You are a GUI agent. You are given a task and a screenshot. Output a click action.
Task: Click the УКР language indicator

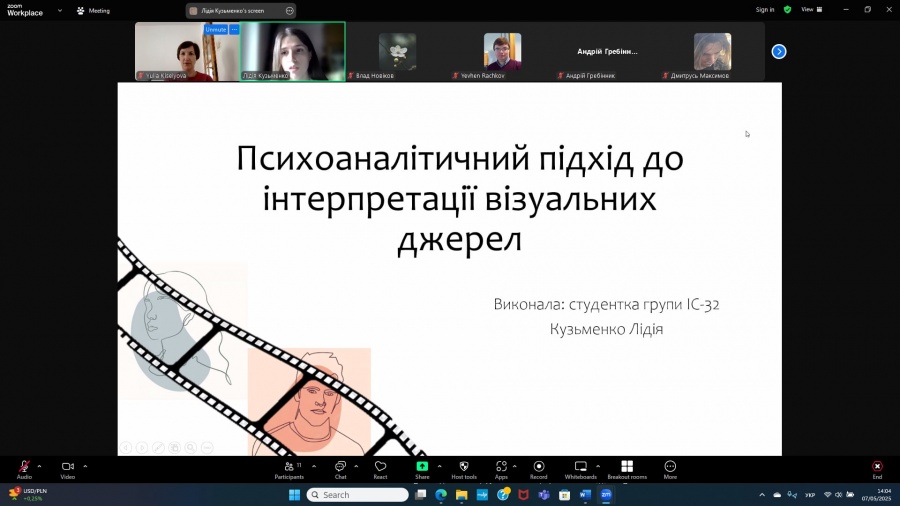810,495
